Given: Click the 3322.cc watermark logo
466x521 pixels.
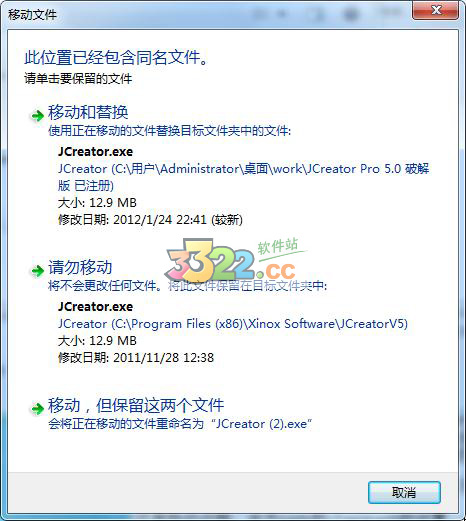Looking at the screenshot, I should [233, 261].
